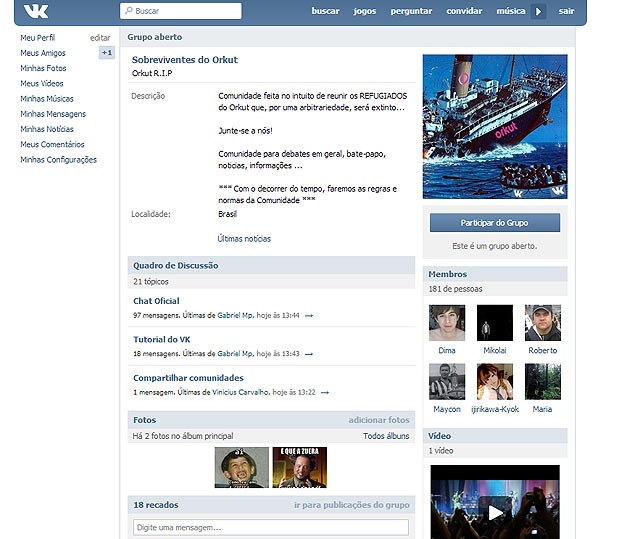This screenshot has width=635, height=539.
Task: Log out using the 'sair' link
Action: [x=566, y=11]
